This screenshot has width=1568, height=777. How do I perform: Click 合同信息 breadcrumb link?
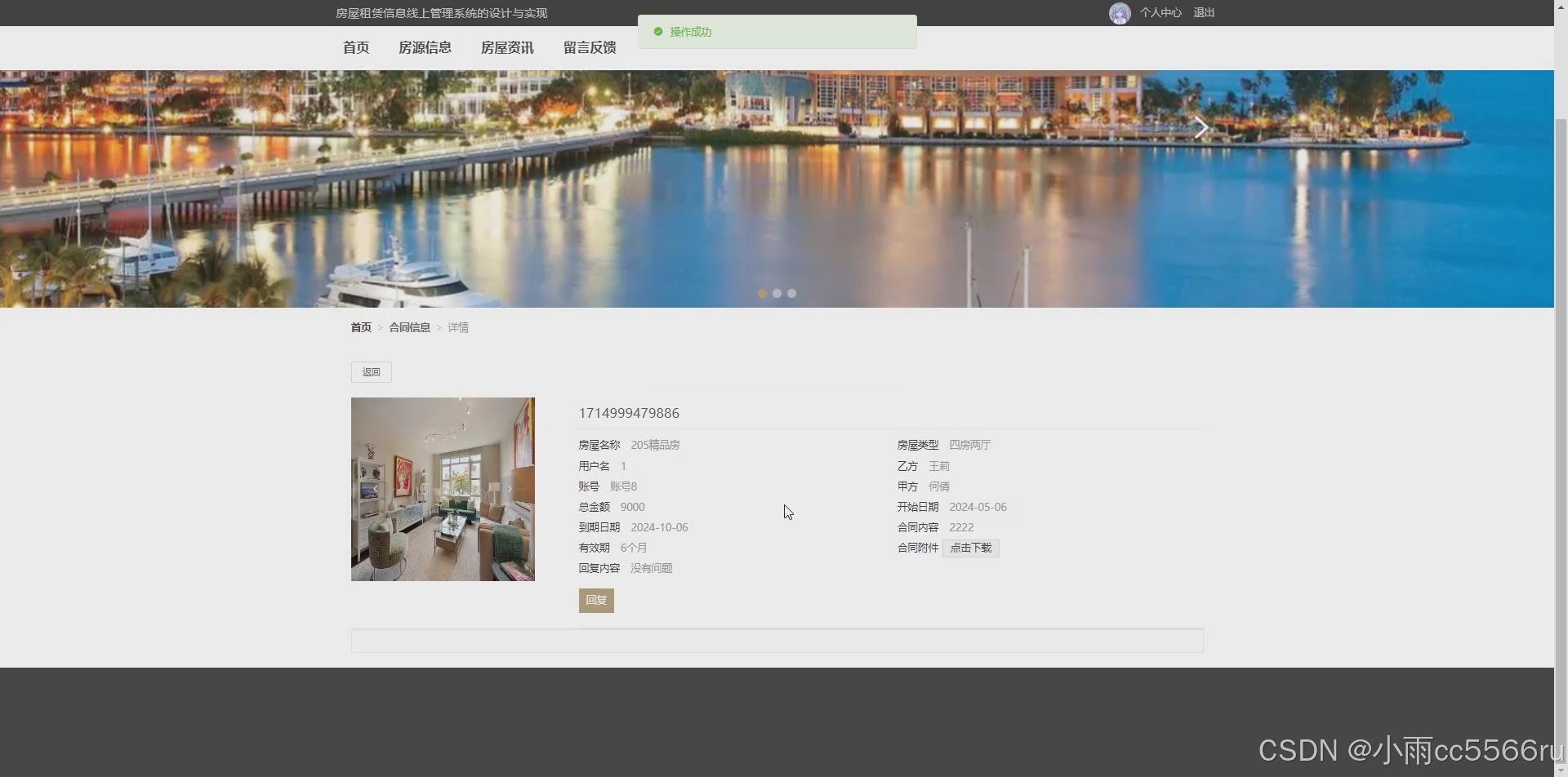[409, 327]
